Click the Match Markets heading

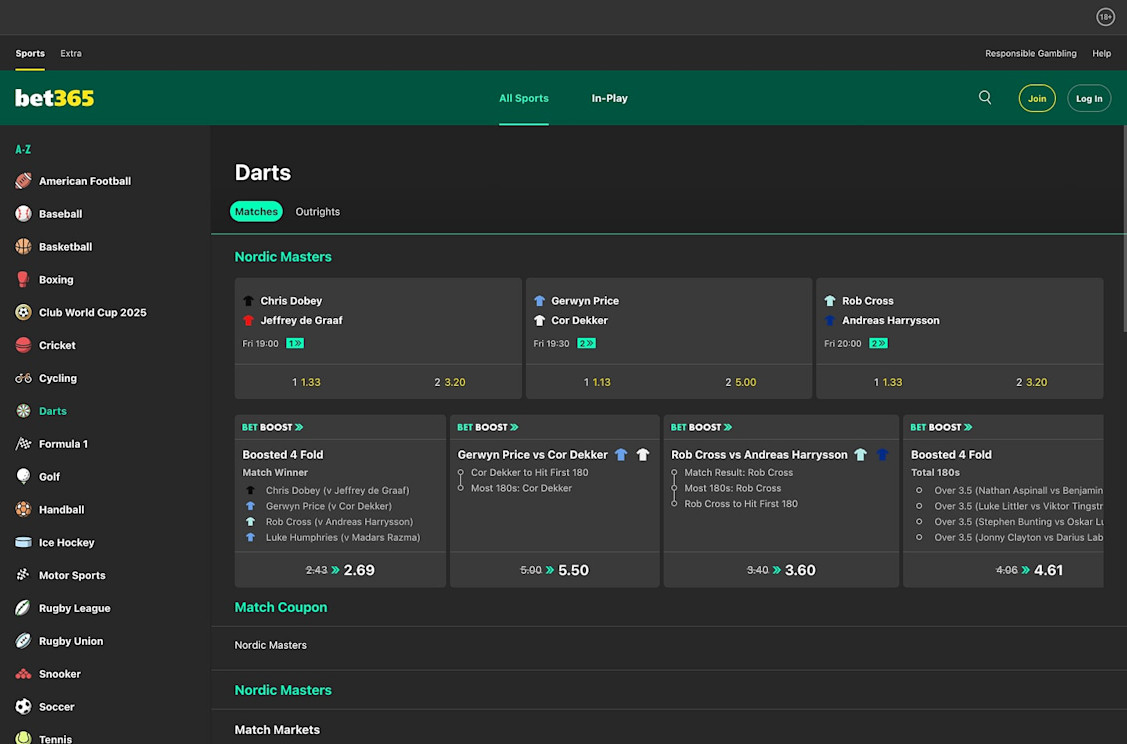click(x=277, y=730)
